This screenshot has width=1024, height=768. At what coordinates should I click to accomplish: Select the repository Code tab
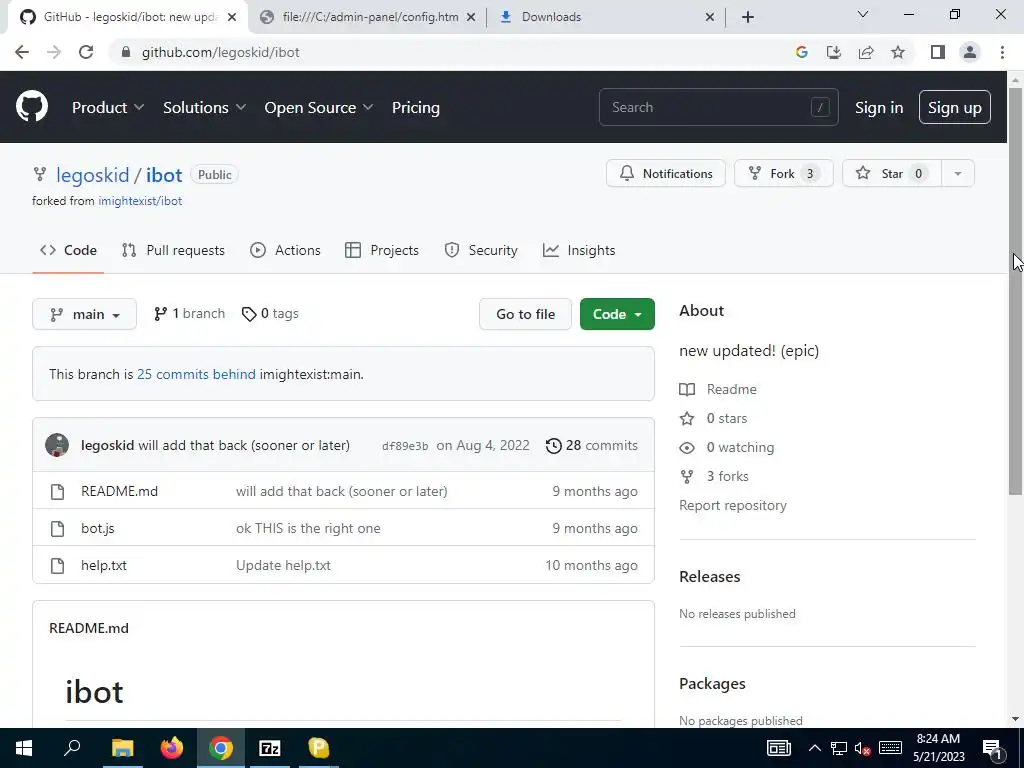(68, 251)
